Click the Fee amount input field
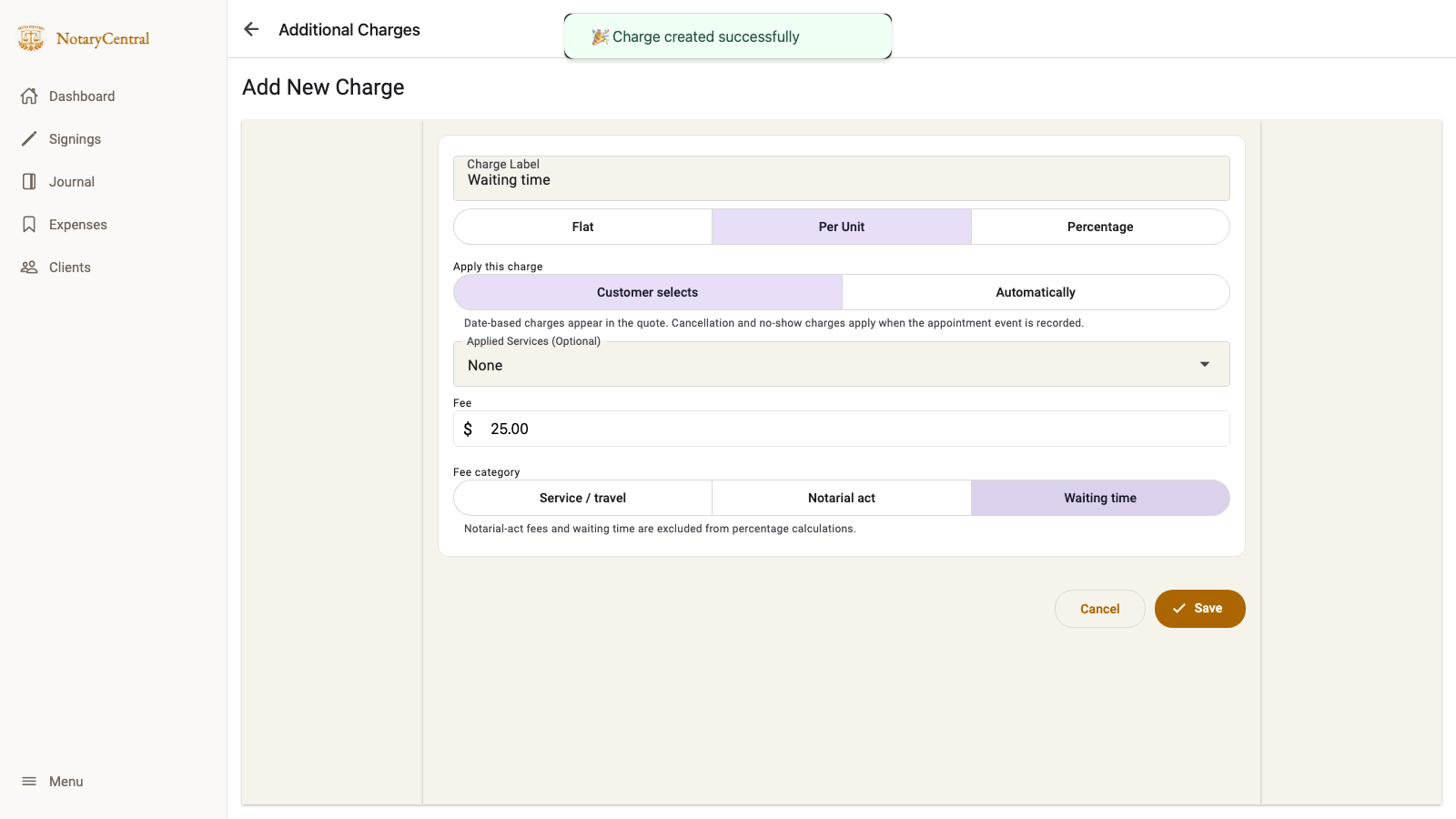This screenshot has width=1456, height=819. tap(842, 429)
